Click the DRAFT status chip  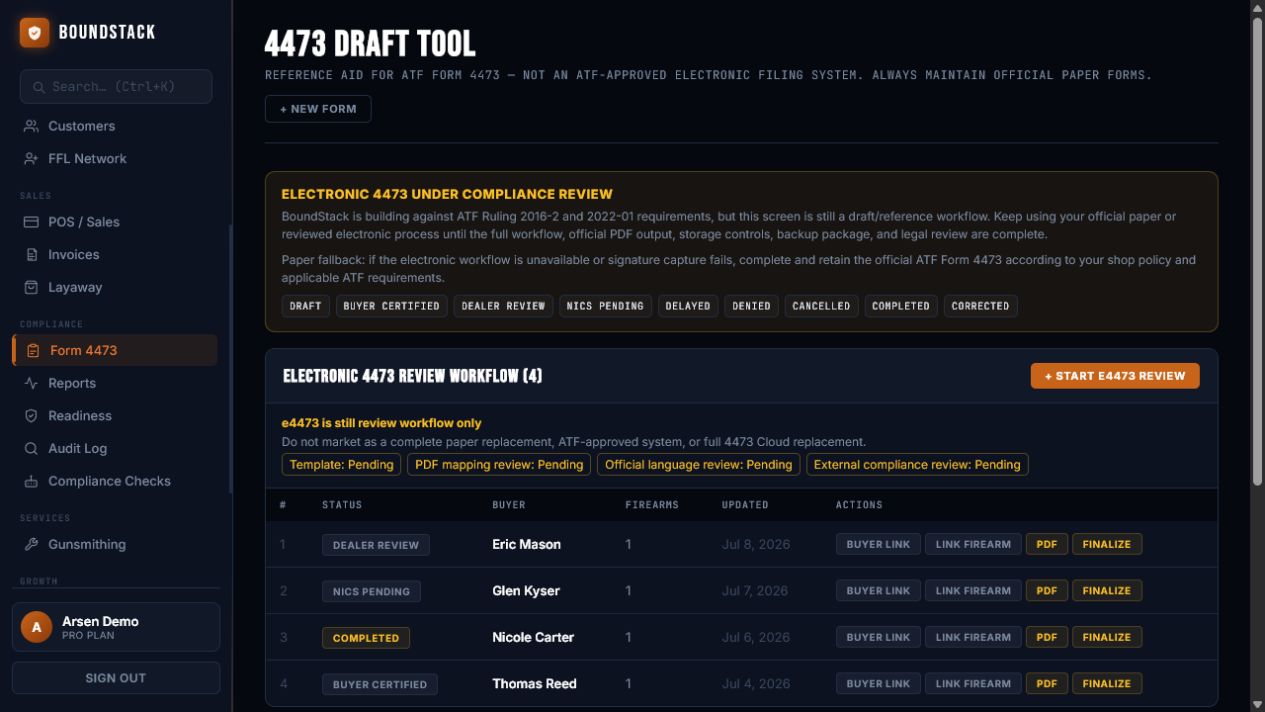point(306,306)
